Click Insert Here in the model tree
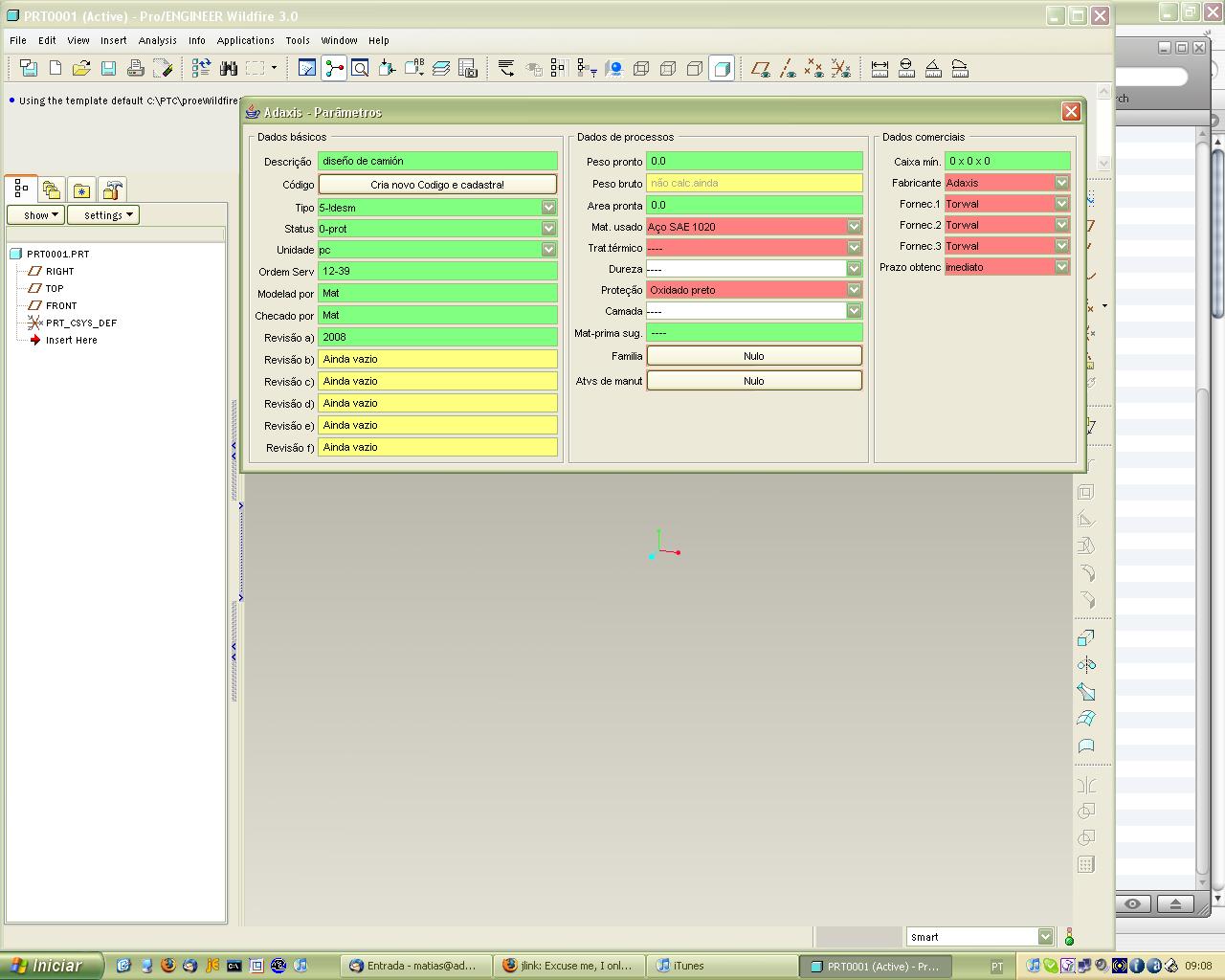Screen dimensions: 1225x980 click(x=71, y=340)
